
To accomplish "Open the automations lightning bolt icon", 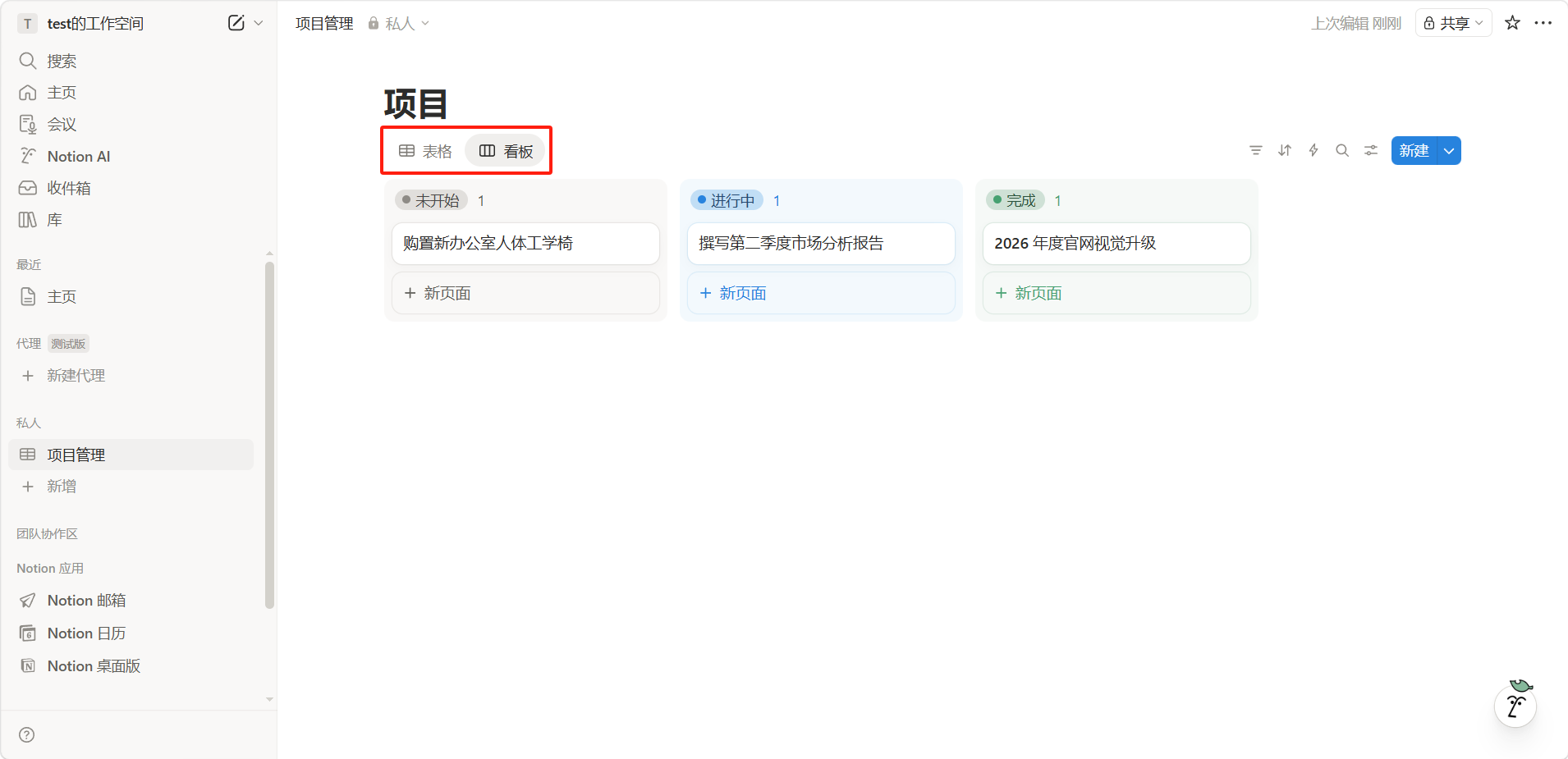I will click(x=1314, y=150).
